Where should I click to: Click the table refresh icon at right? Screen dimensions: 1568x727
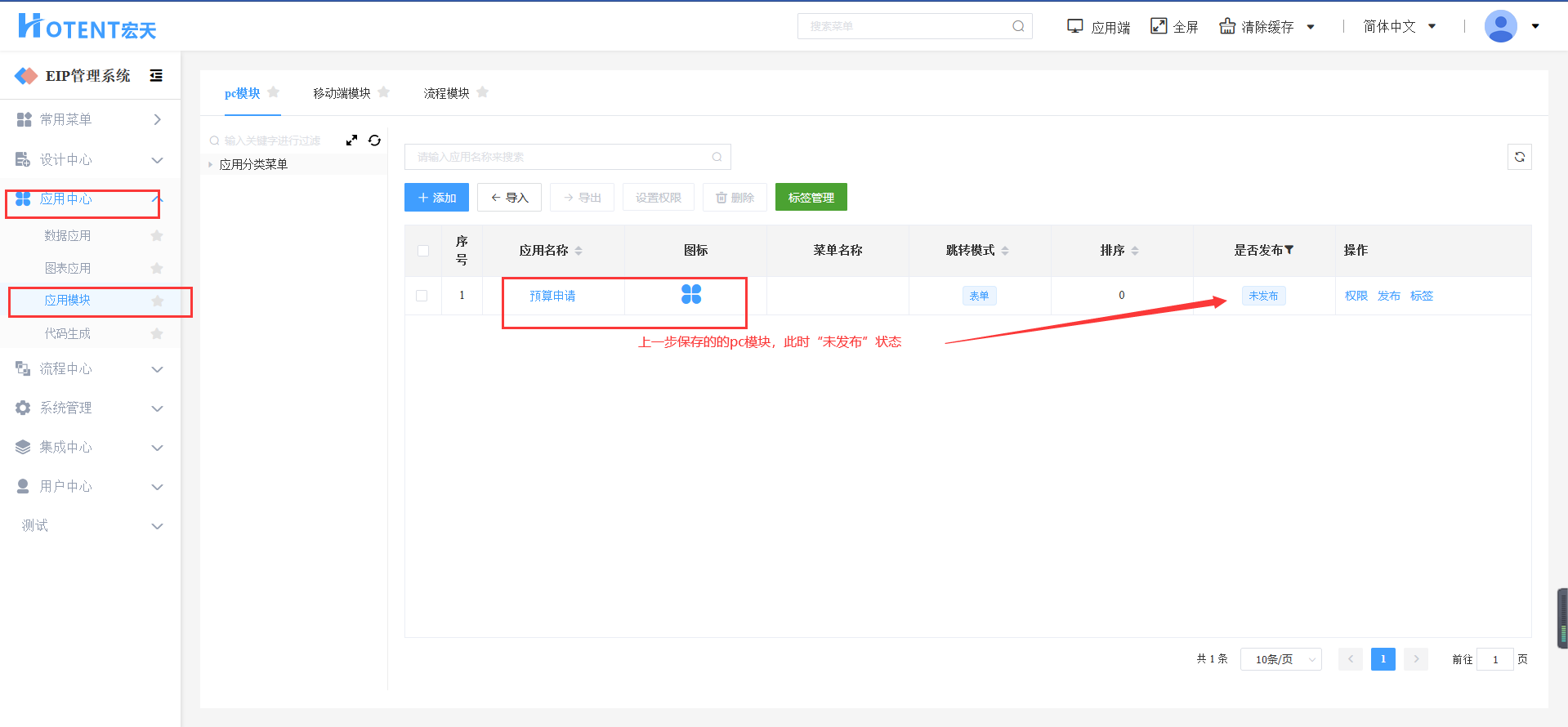click(1519, 157)
